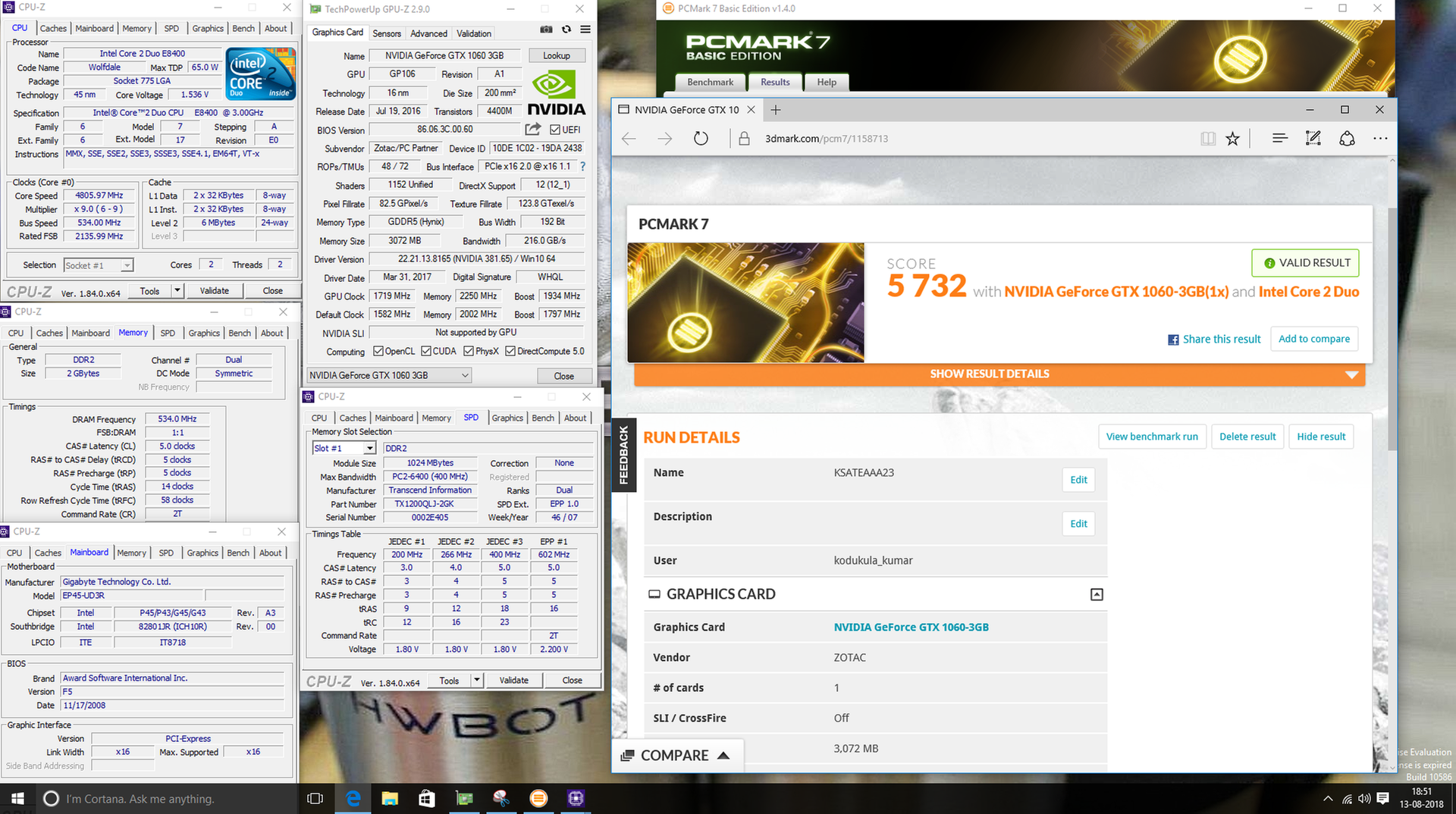Click the Edge browser back arrow
1456x814 pixels.
[629, 139]
